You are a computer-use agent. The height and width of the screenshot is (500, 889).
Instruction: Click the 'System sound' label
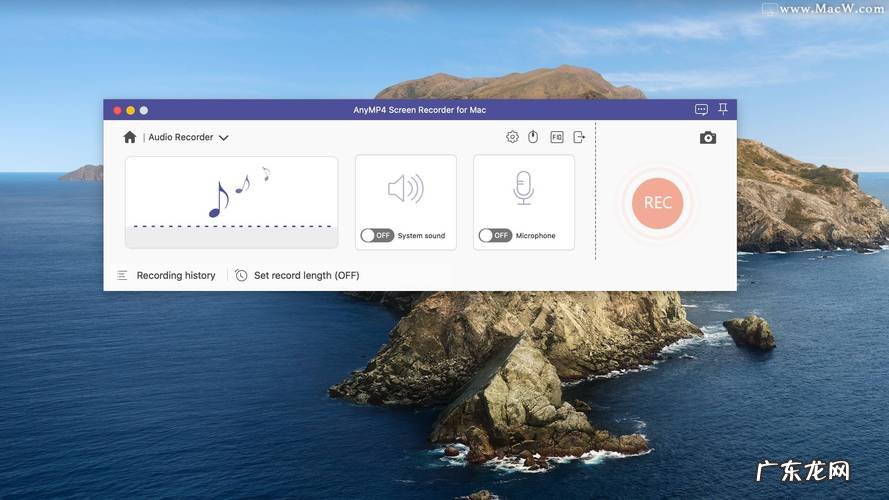(421, 236)
